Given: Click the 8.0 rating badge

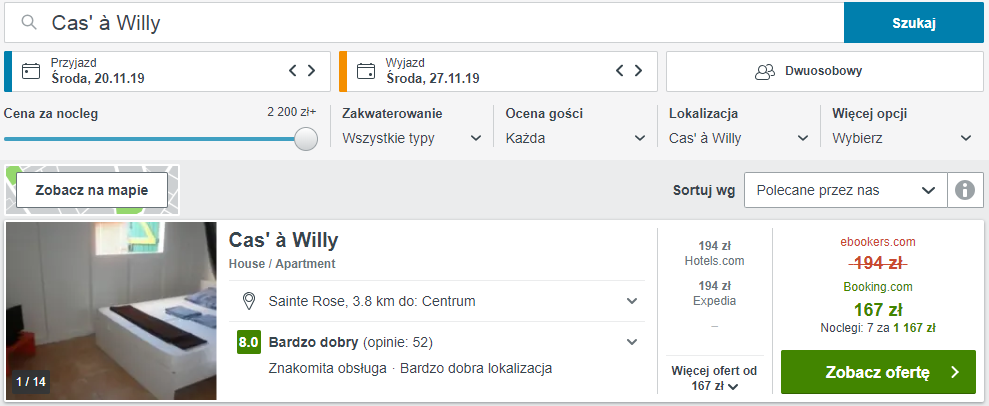Looking at the screenshot, I should tap(249, 342).
